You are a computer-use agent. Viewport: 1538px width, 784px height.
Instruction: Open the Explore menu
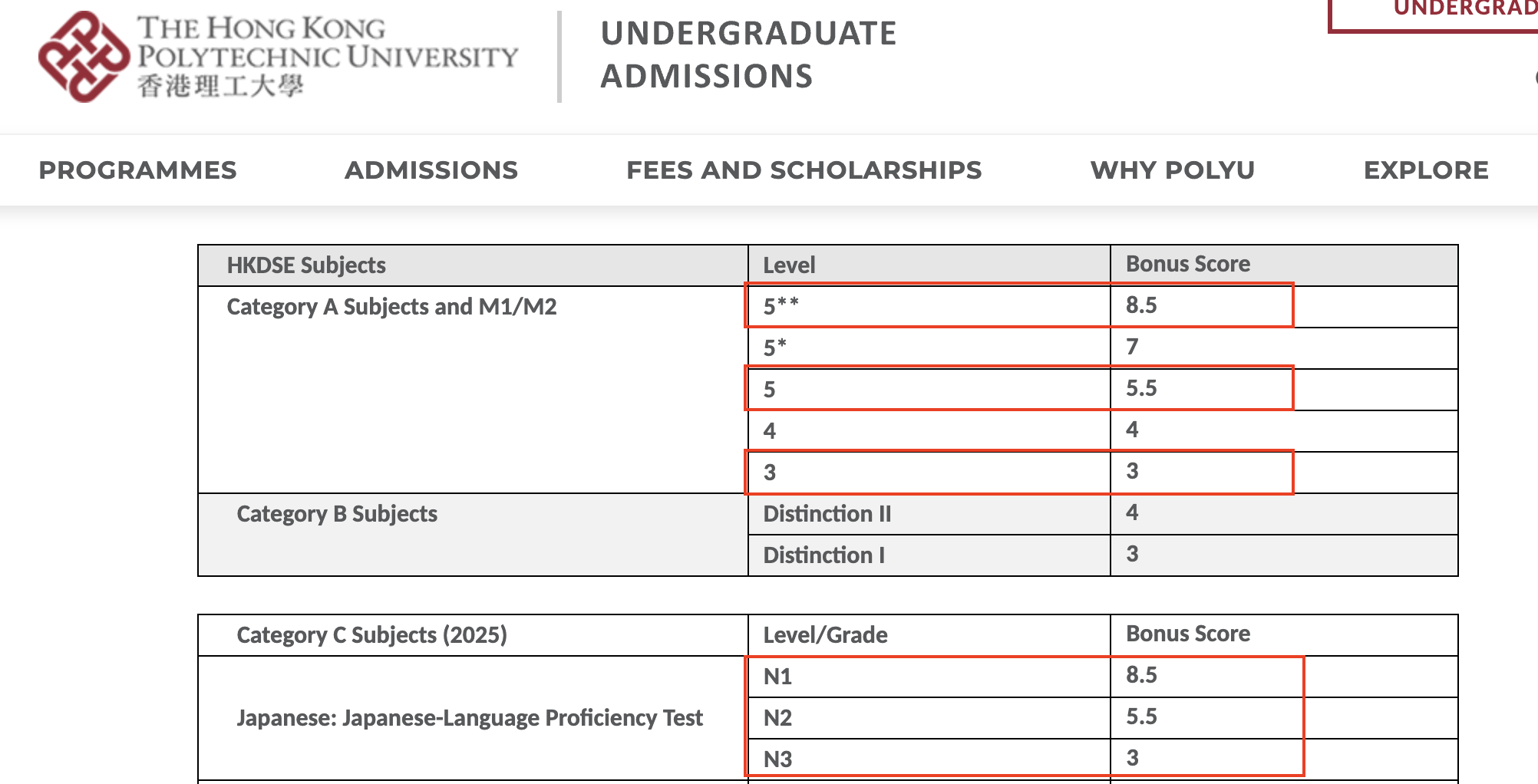point(1426,170)
